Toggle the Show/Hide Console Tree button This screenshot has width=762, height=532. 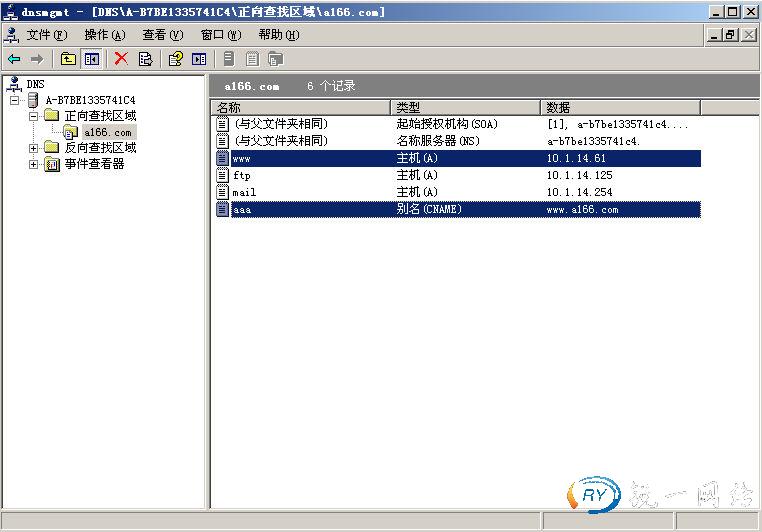[92, 59]
